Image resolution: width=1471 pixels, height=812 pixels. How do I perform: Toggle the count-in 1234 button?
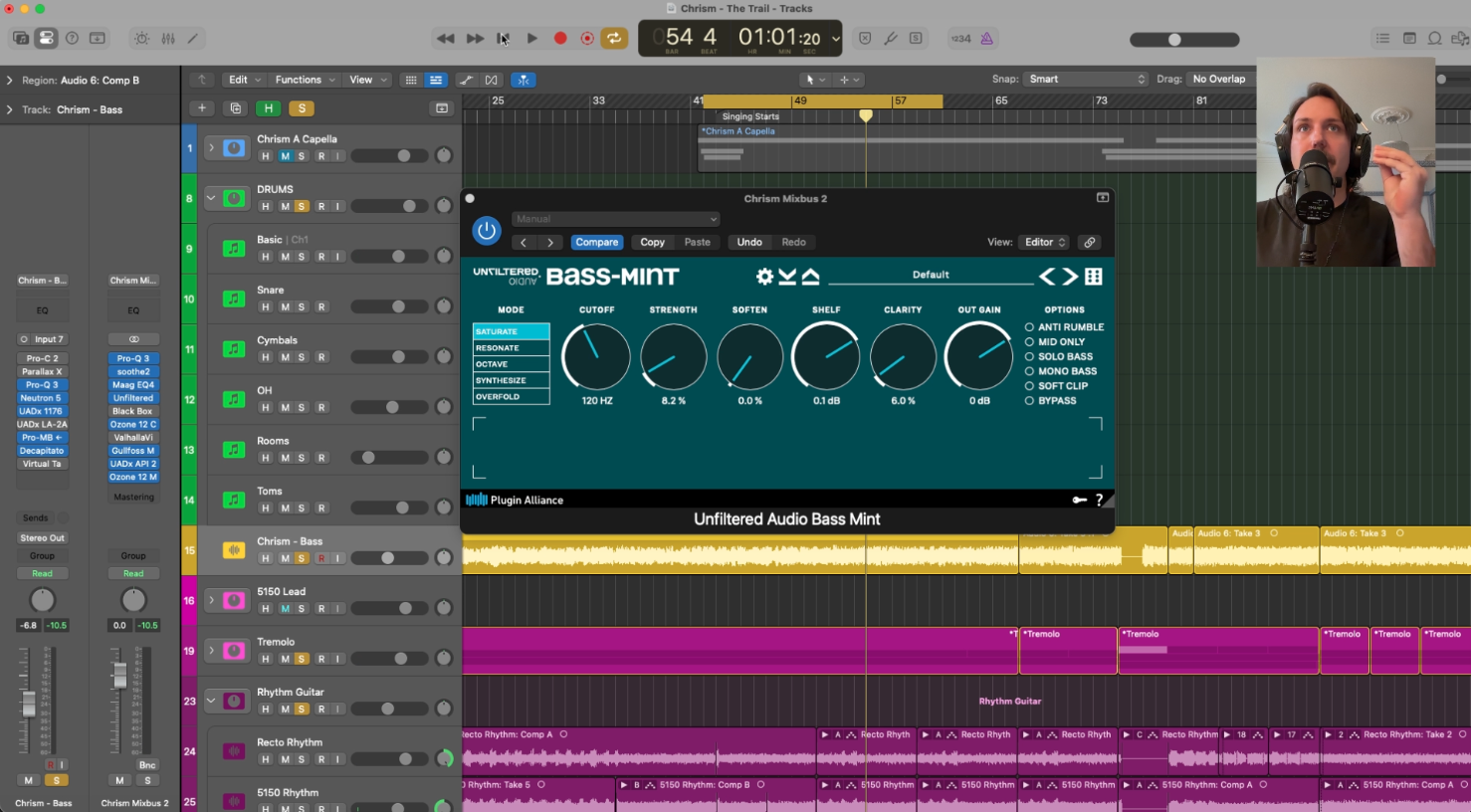[960, 39]
